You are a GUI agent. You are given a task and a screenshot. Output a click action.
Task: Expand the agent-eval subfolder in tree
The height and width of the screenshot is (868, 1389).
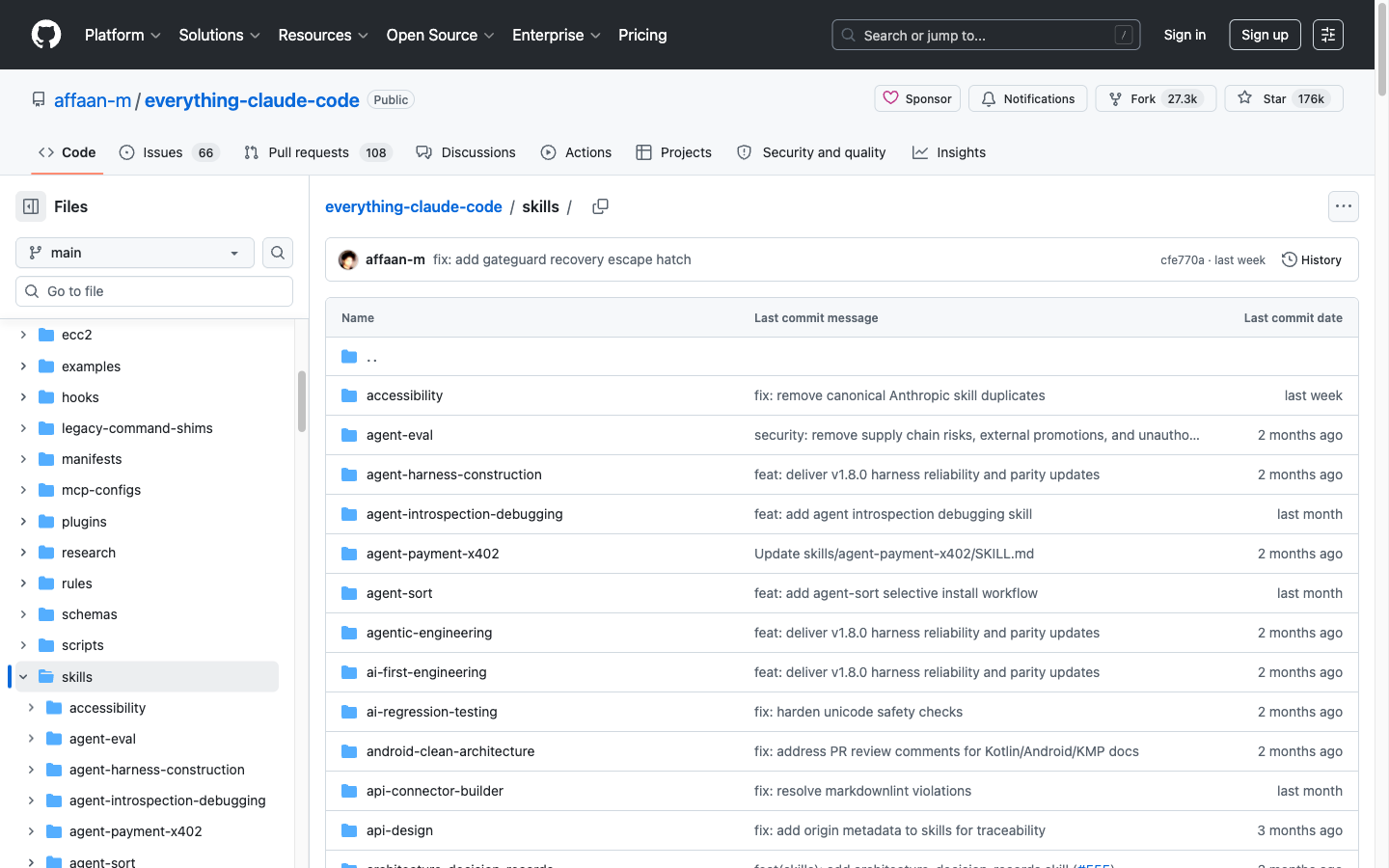tap(31, 739)
